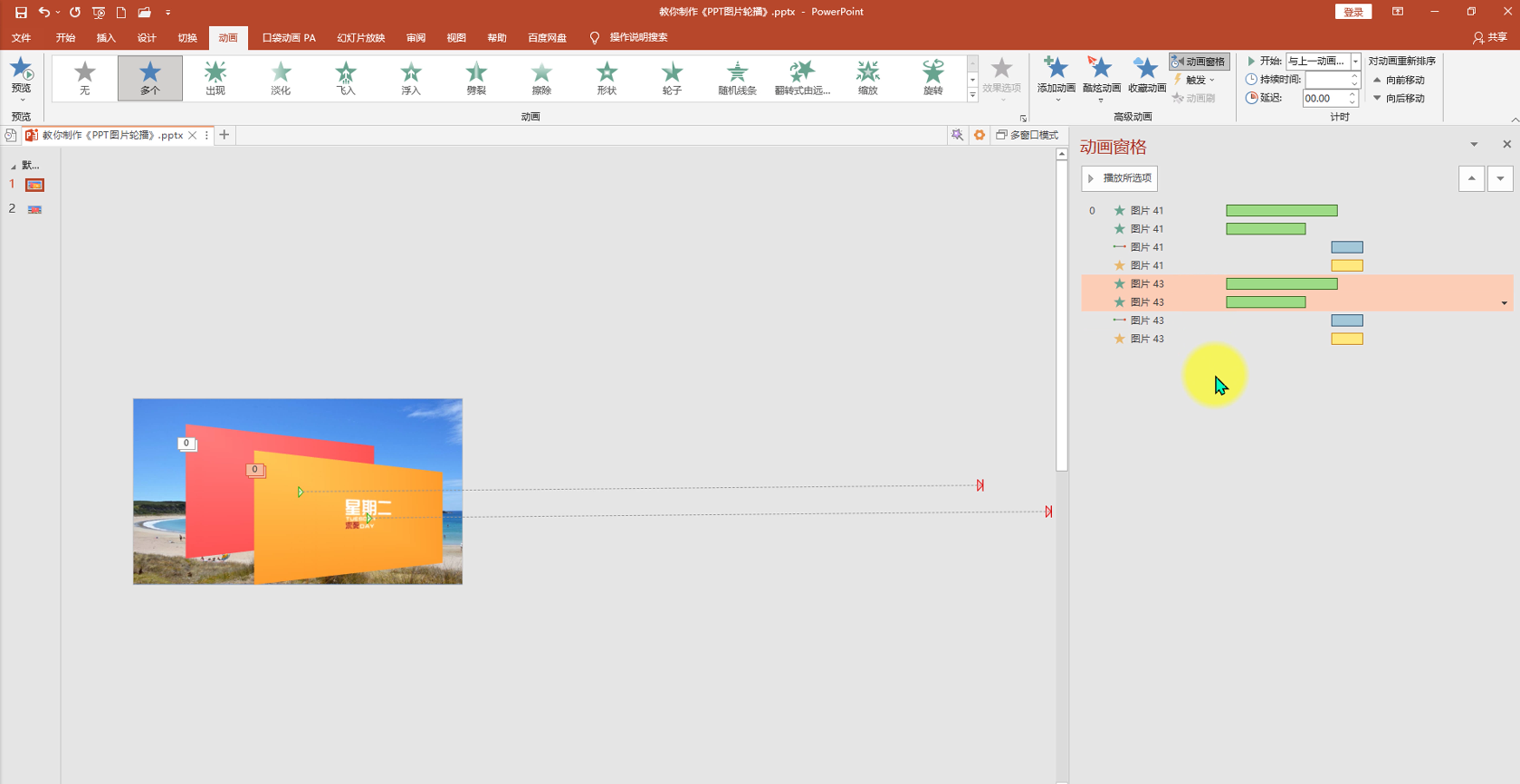Open dropdown arrow on selected 图片 43 row
Image resolution: width=1520 pixels, height=784 pixels.
pos(1505,302)
